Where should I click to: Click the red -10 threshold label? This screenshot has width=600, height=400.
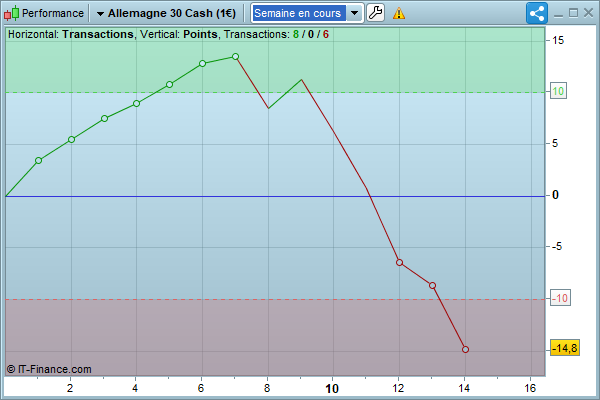[561, 298]
